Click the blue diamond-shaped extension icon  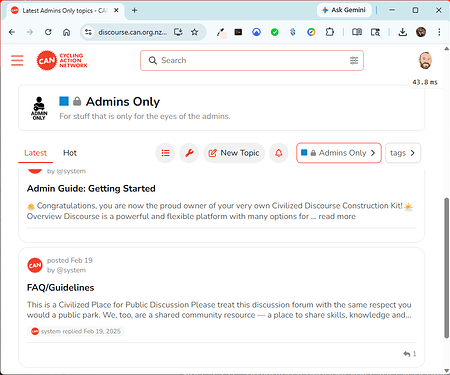[x=293, y=32]
